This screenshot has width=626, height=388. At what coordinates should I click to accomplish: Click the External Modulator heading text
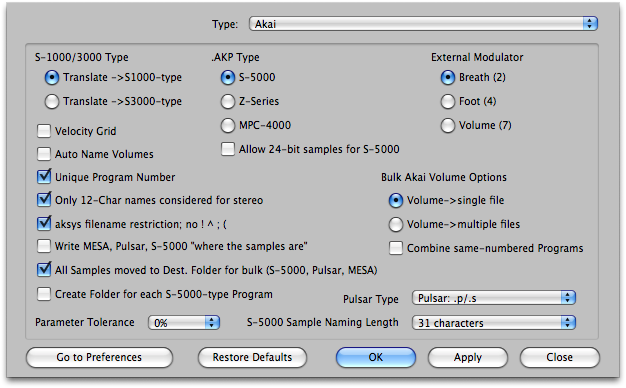[x=477, y=57]
